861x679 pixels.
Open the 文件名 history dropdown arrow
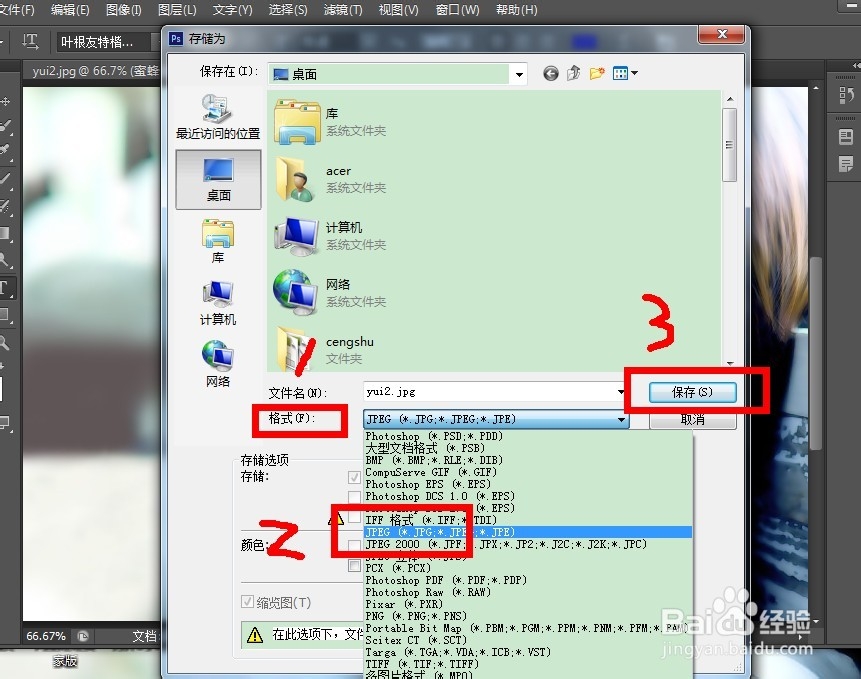tap(620, 391)
